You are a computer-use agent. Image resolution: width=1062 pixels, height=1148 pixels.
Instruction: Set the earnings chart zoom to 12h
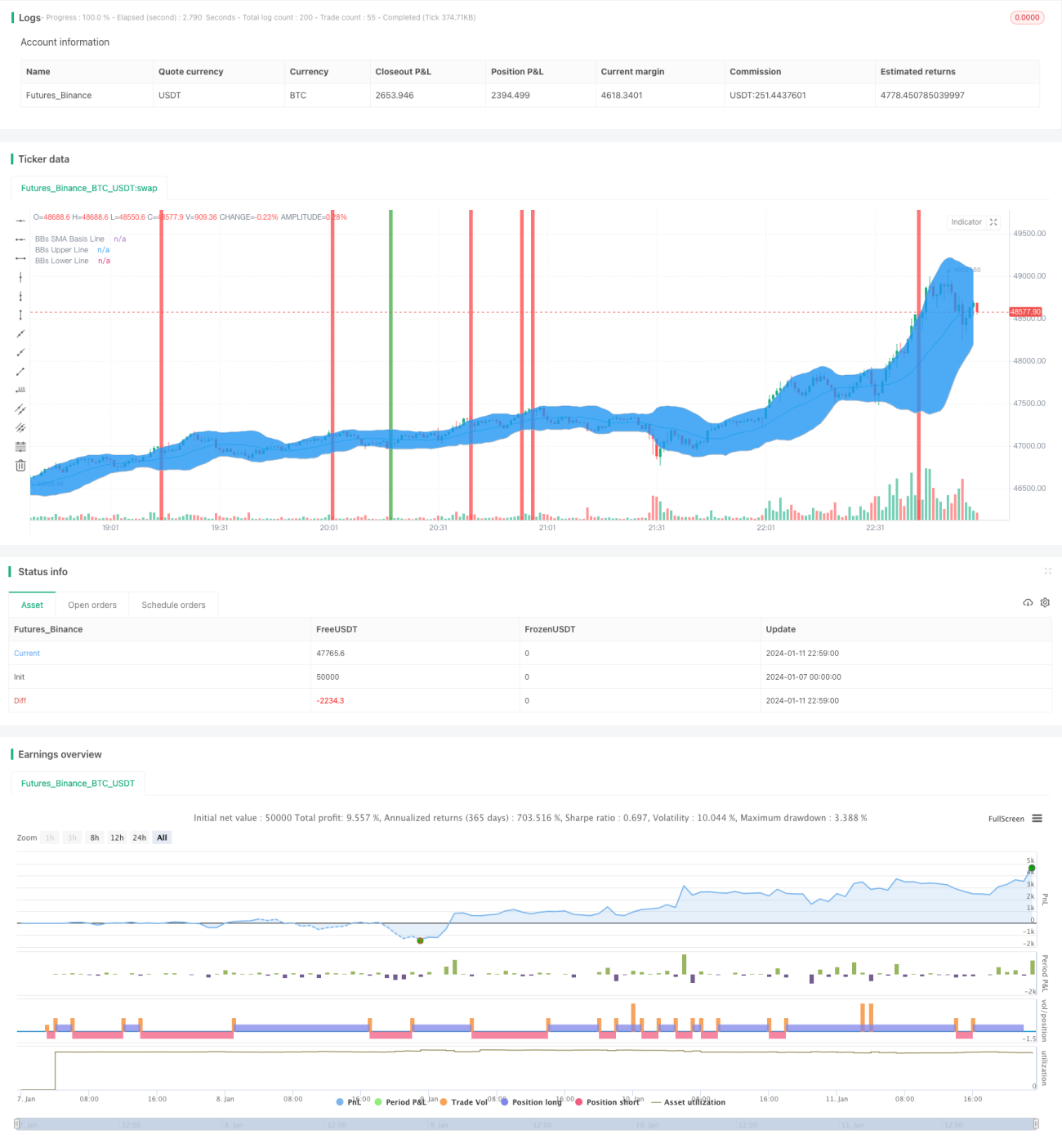(117, 838)
